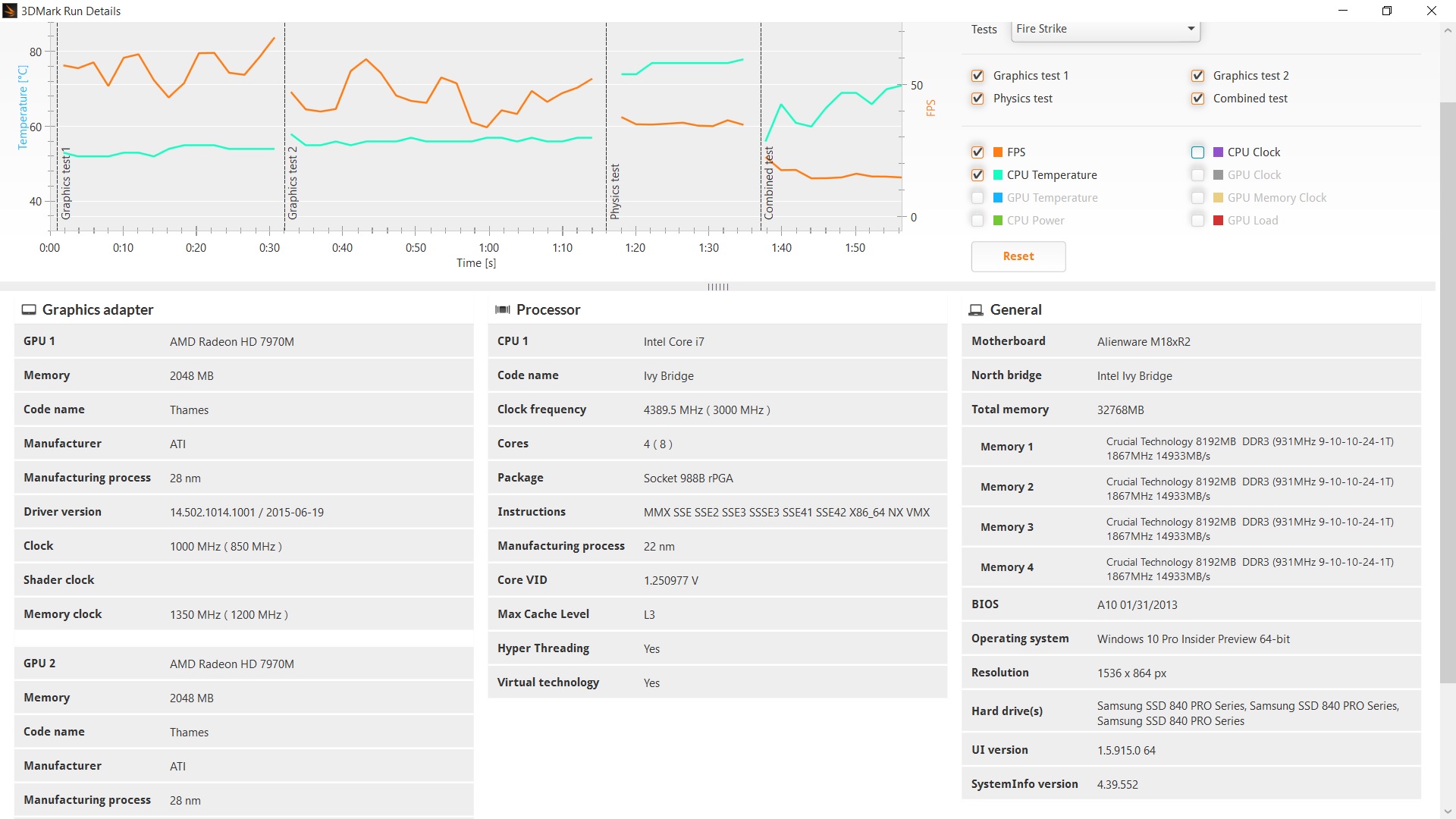Click the UI version 1.5.915.0 64 value
1456x819 pixels.
[1126, 751]
